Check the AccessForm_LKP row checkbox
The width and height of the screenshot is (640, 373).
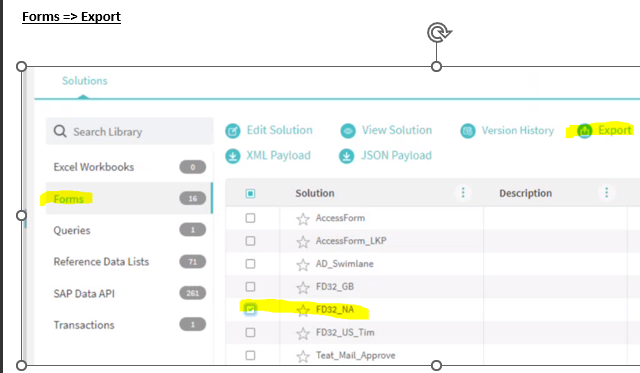[x=250, y=241]
